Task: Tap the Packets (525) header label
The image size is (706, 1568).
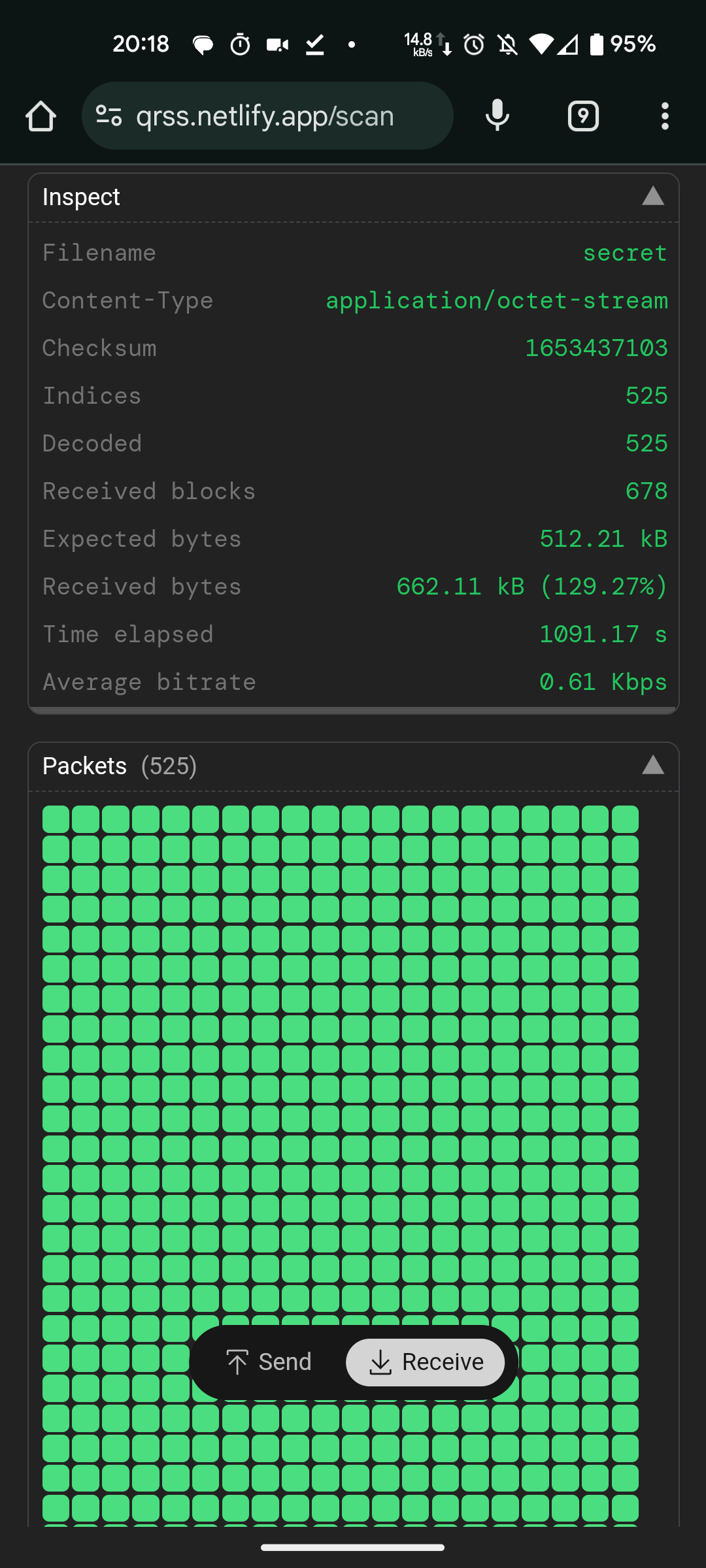Action: point(119,766)
